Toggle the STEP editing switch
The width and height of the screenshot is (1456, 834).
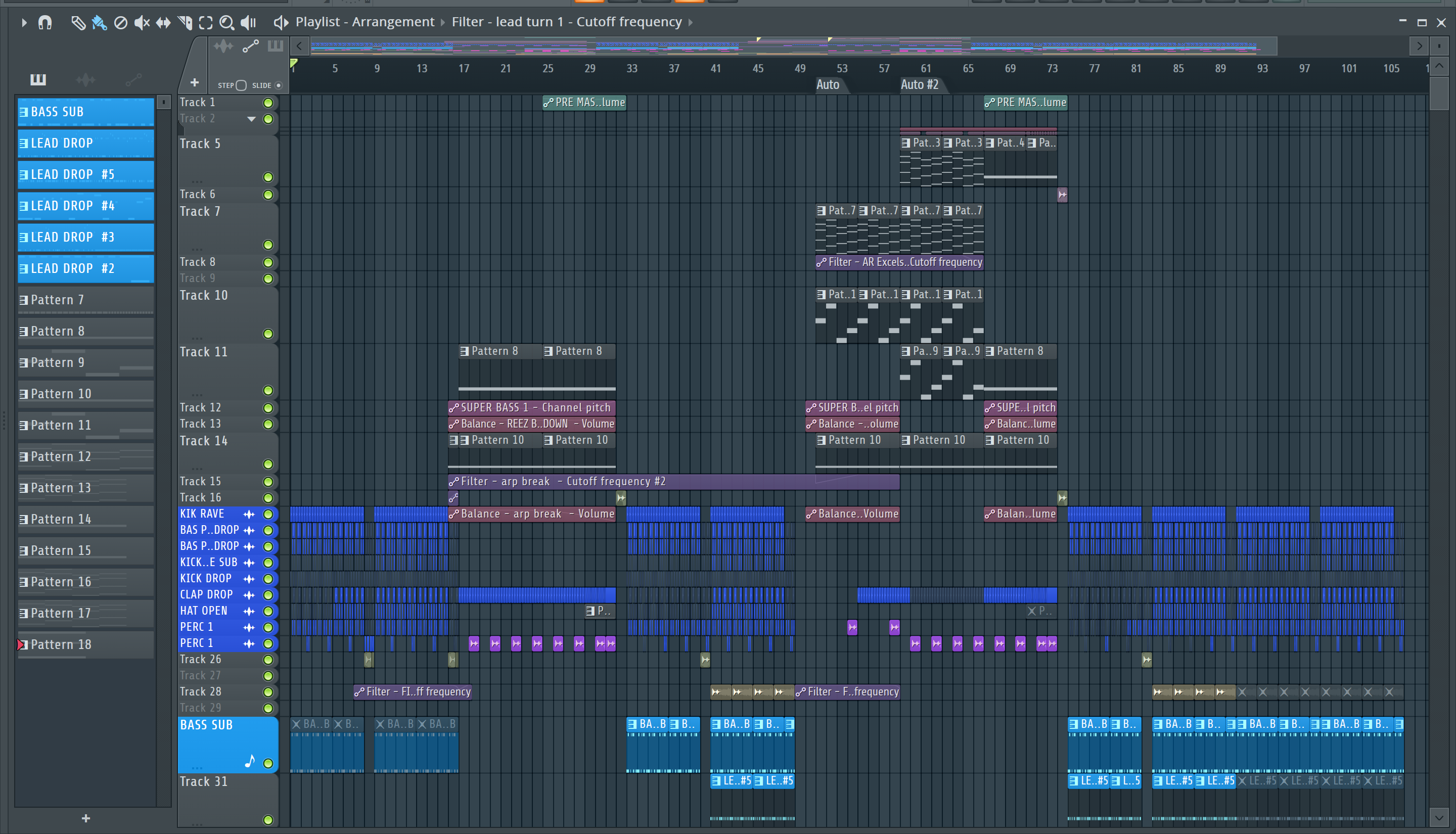(241, 85)
